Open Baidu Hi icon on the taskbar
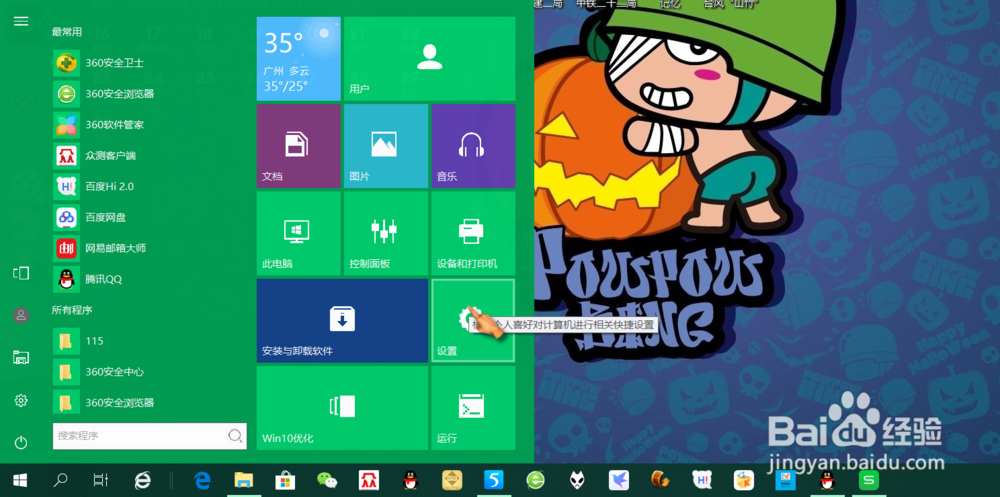Viewport: 1000px width, 497px height. [702, 480]
